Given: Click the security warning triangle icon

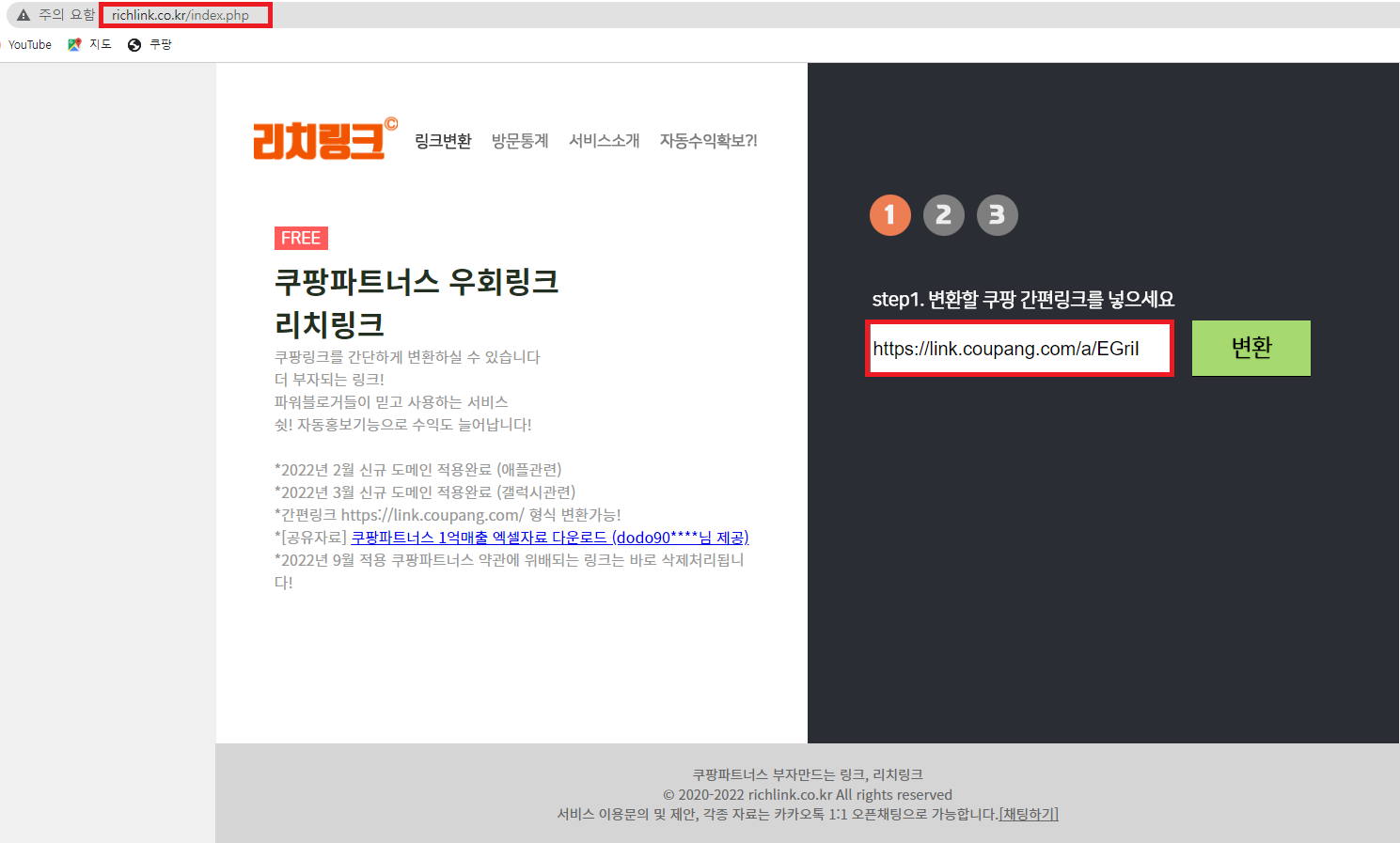Looking at the screenshot, I should [24, 15].
